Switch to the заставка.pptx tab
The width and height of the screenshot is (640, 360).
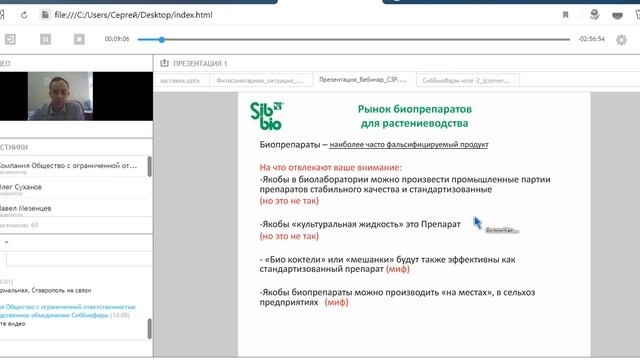pos(180,81)
